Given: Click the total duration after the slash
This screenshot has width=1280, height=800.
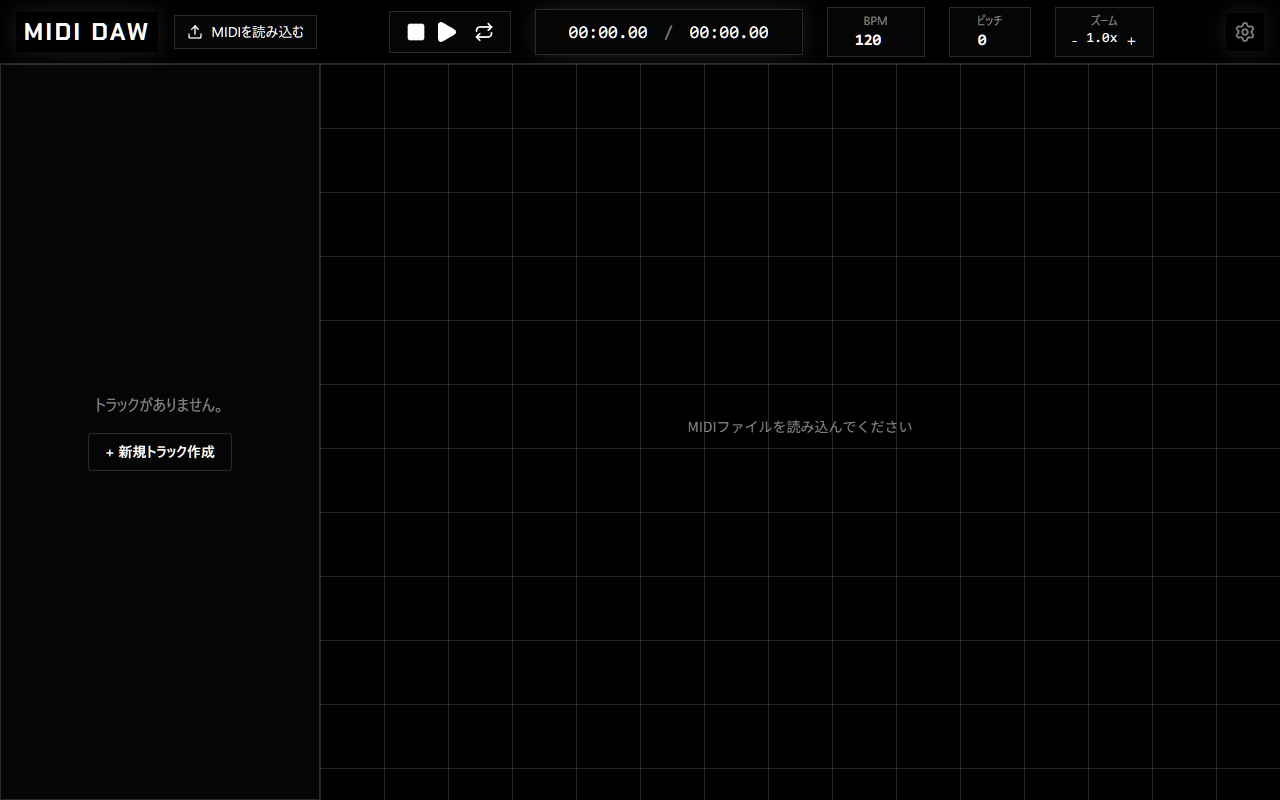Looking at the screenshot, I should tap(729, 32).
